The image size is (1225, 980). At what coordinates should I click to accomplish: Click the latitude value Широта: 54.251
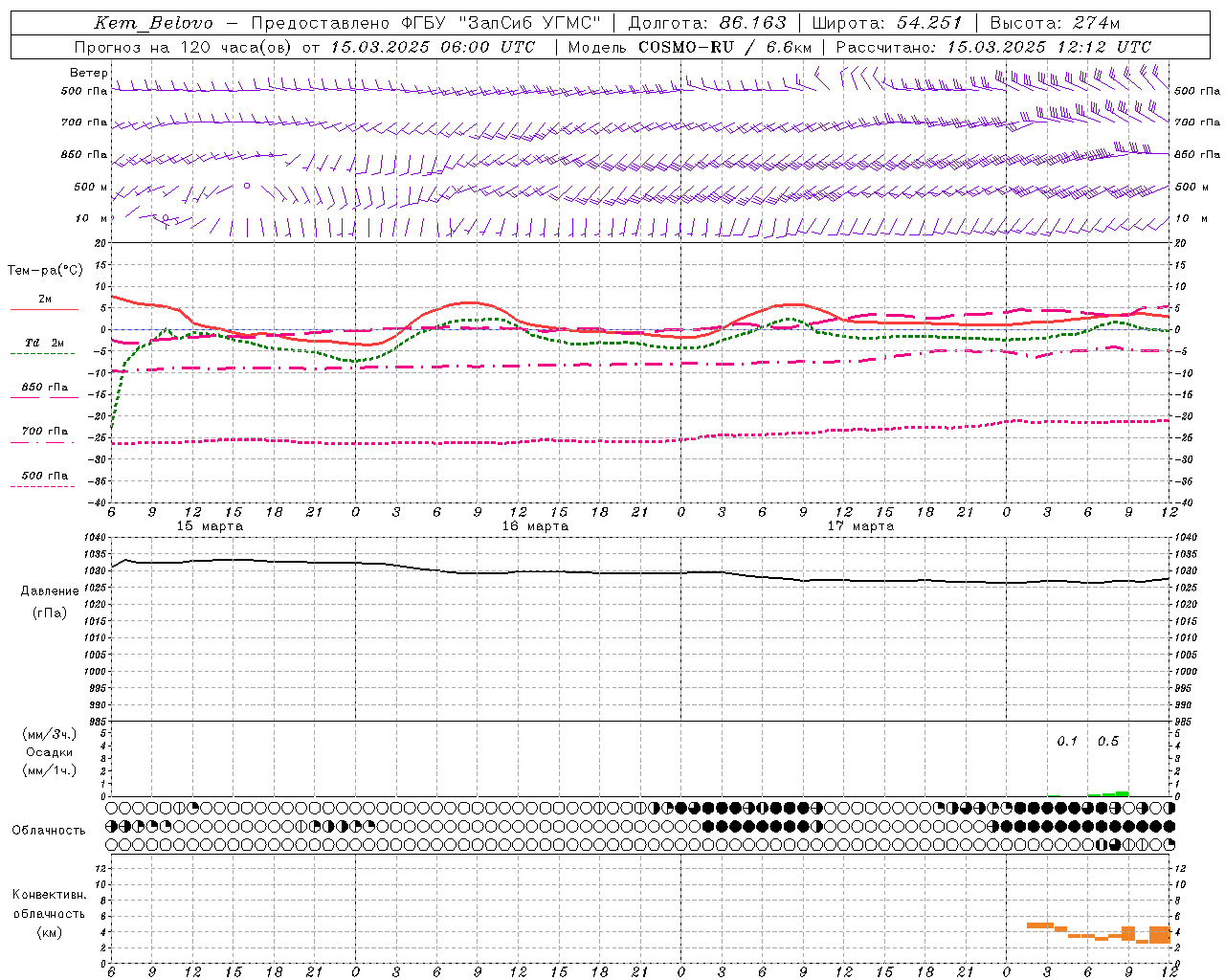[886, 23]
